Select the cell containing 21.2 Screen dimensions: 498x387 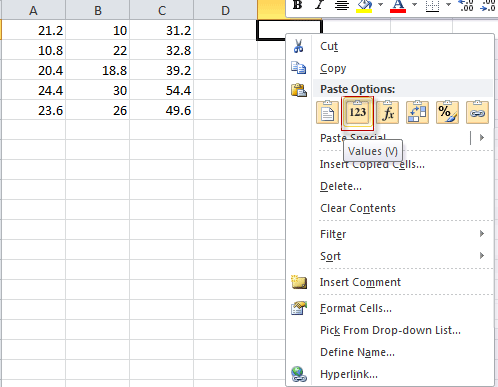(33, 30)
